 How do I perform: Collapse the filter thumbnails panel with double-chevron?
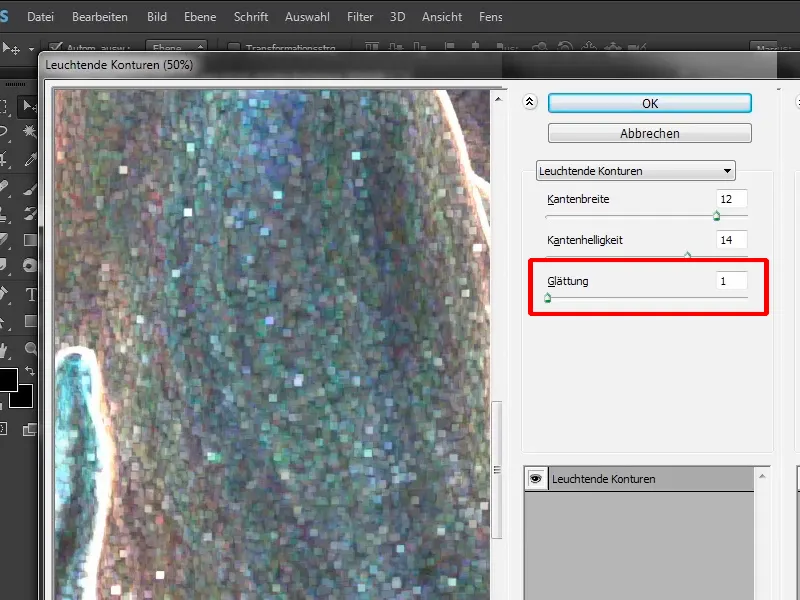pos(530,102)
